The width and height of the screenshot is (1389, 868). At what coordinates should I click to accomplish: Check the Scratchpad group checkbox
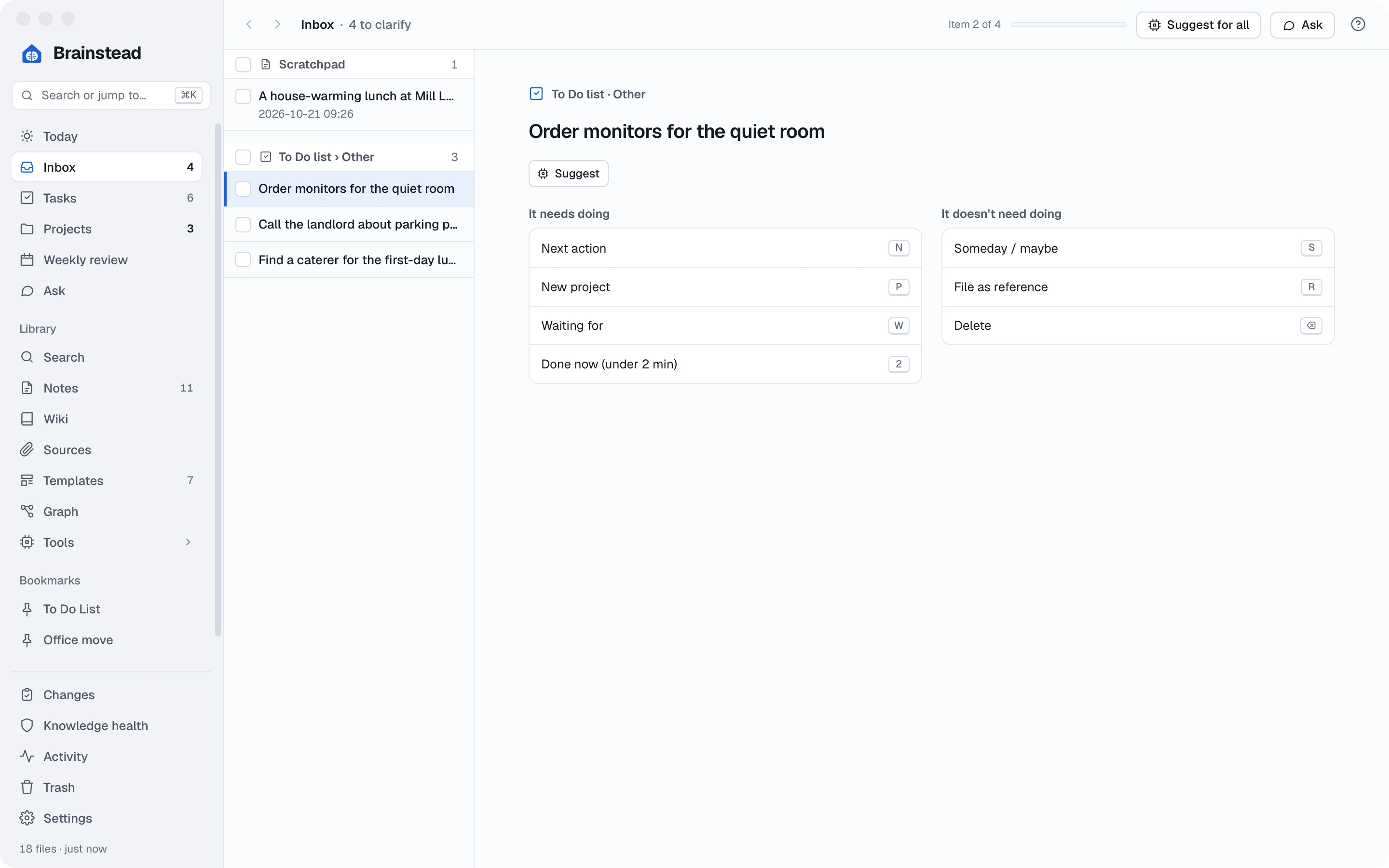coord(244,64)
